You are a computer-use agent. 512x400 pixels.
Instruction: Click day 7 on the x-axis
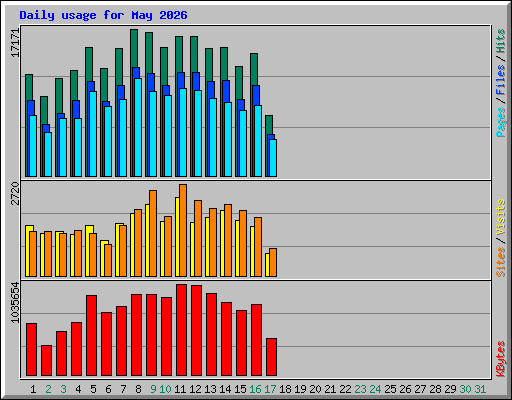123,389
